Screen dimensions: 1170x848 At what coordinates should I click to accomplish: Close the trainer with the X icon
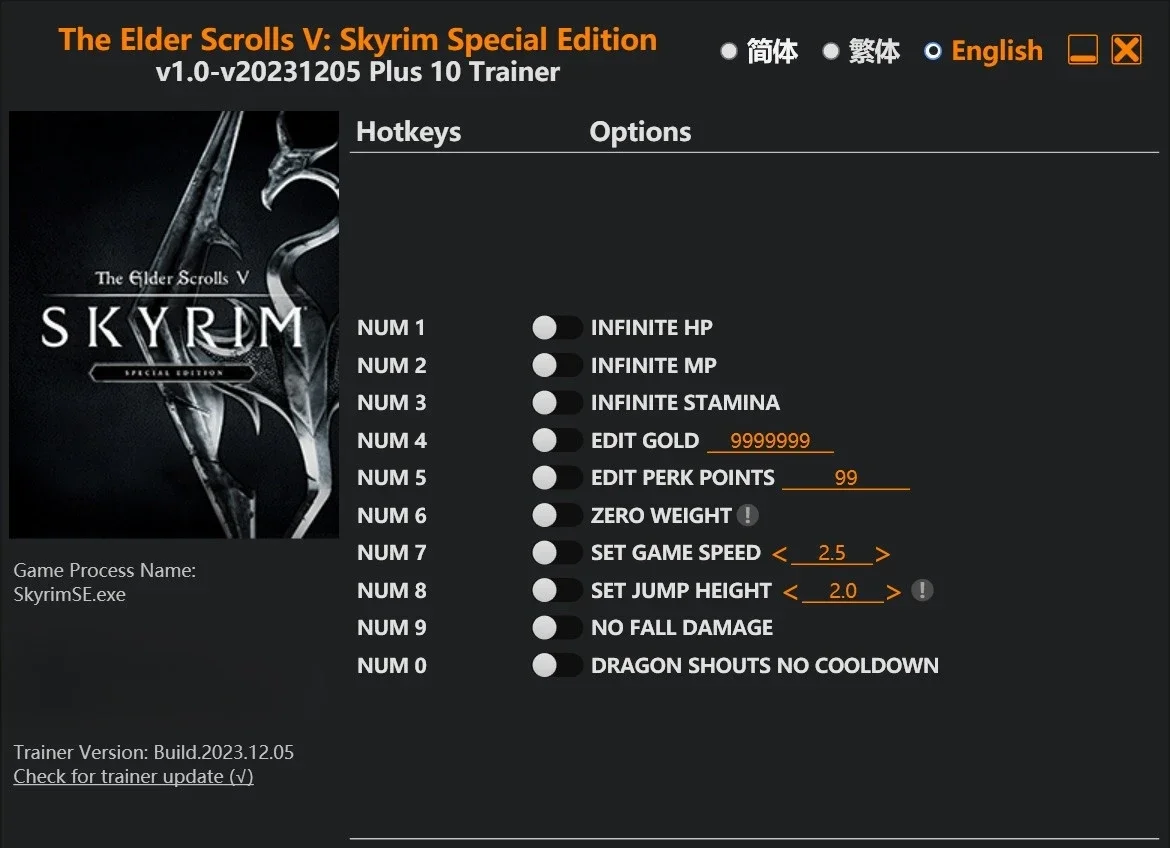(1126, 50)
